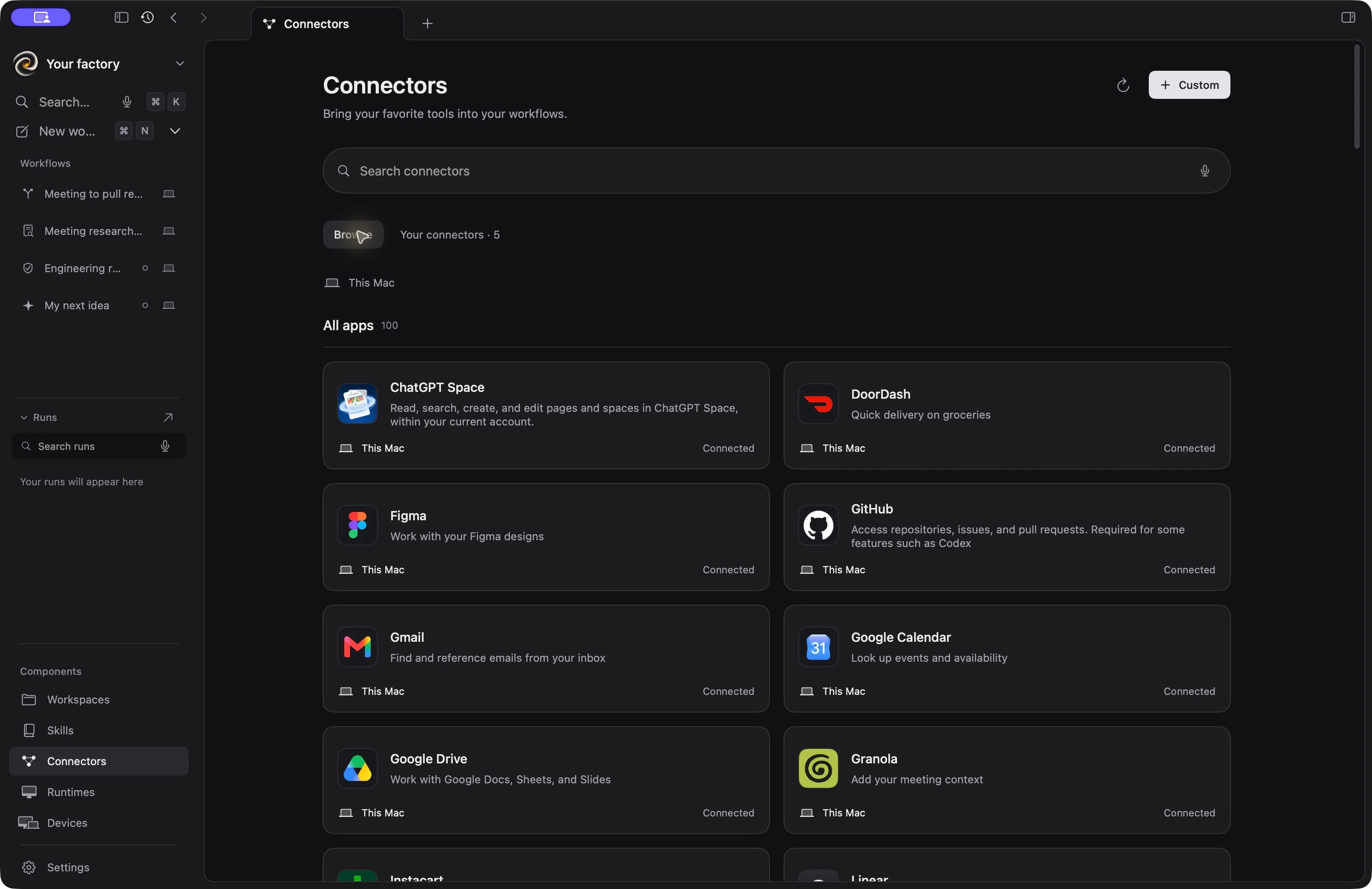Viewport: 1372px width, 889px height.
Task: Click This Mac label on Figma card
Action: click(x=382, y=570)
